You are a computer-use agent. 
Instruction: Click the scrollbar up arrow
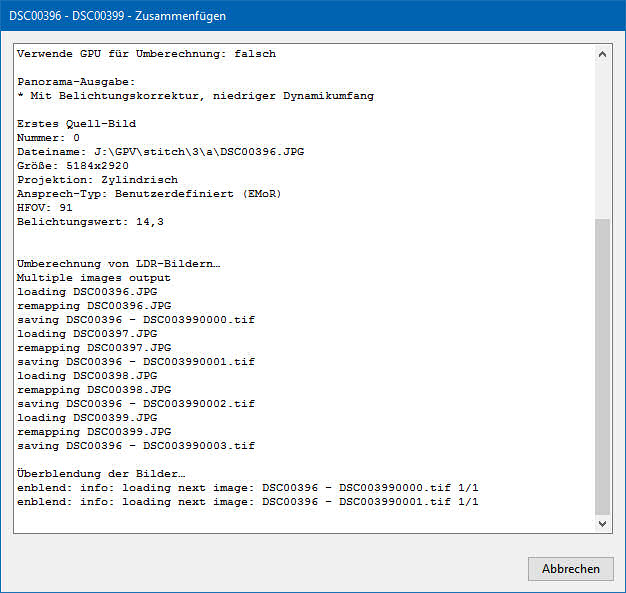(x=602, y=54)
